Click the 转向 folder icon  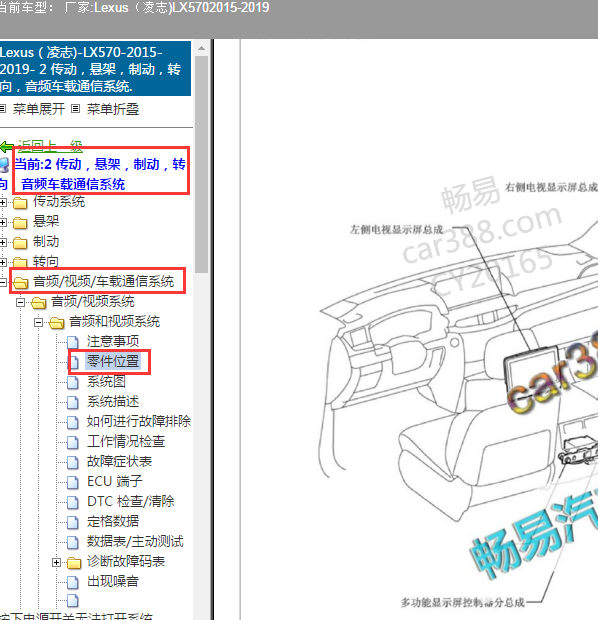(20, 262)
